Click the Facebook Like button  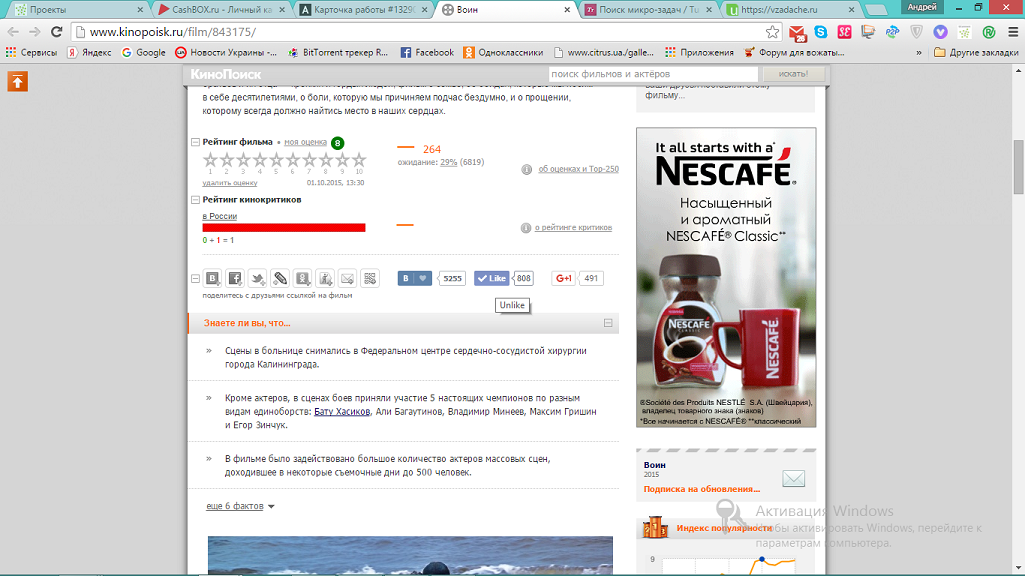pos(492,279)
